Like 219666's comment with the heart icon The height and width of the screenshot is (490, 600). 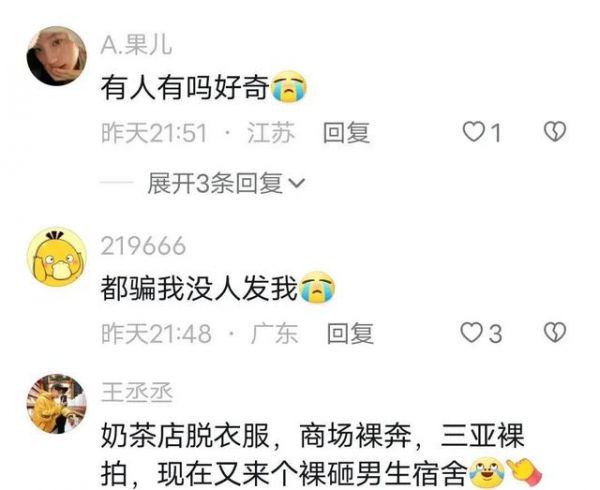tap(471, 333)
